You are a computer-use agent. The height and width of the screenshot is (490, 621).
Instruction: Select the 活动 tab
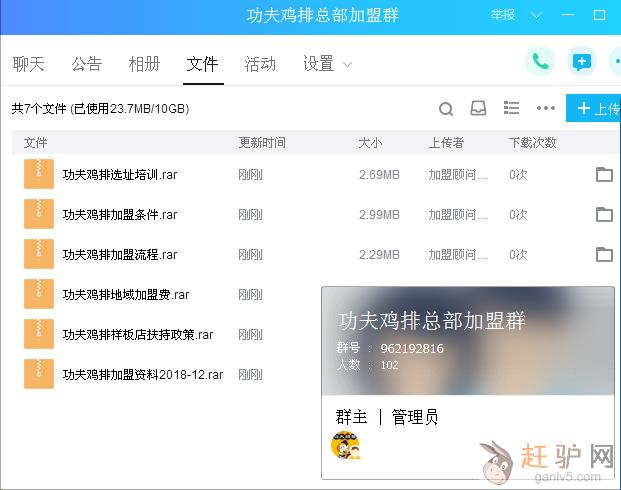pos(260,64)
